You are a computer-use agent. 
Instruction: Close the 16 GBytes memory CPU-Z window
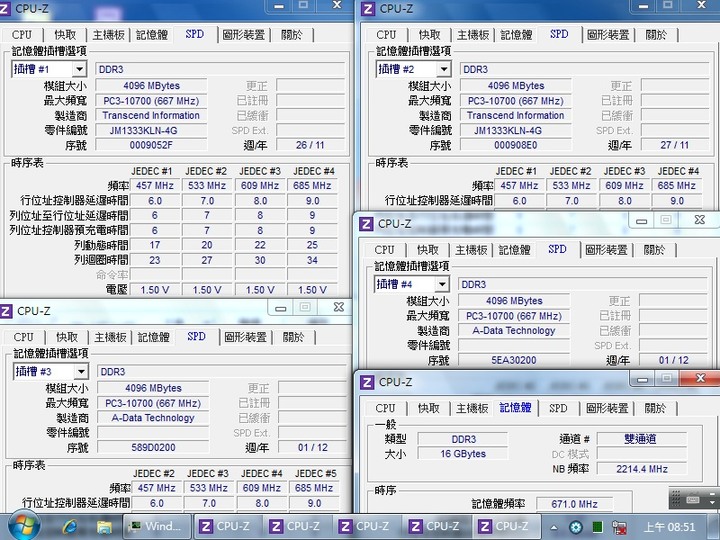pyautogui.click(x=700, y=378)
